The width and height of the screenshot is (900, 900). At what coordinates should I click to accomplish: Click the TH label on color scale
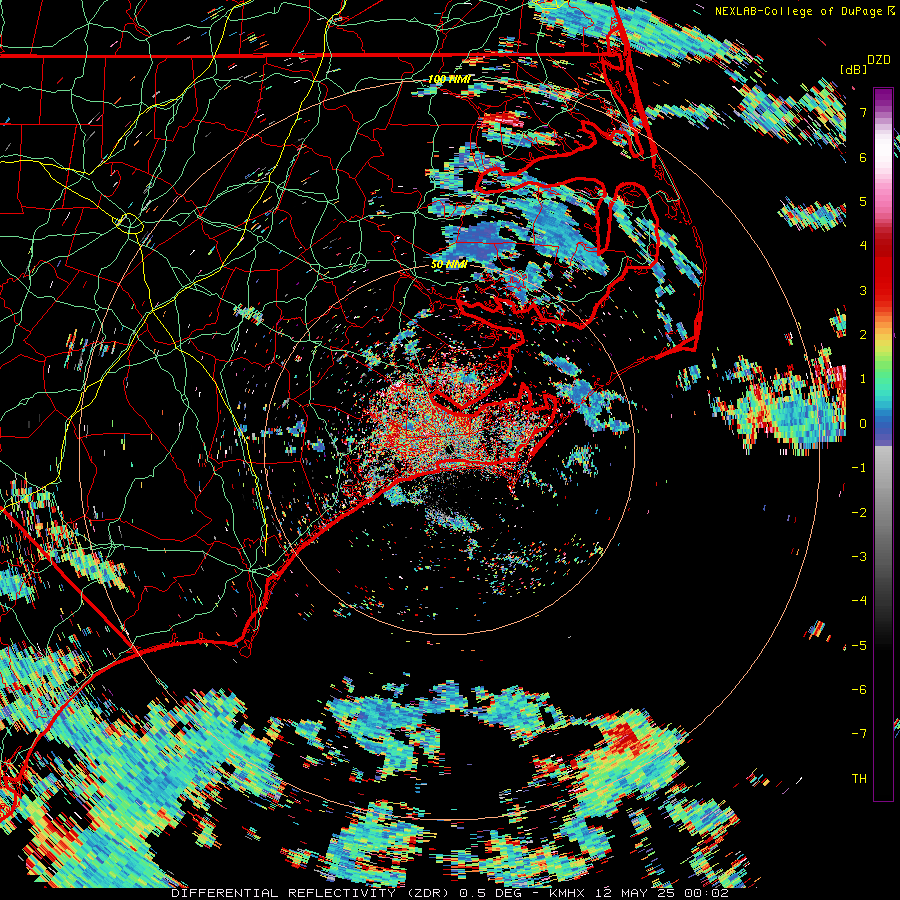pos(859,778)
